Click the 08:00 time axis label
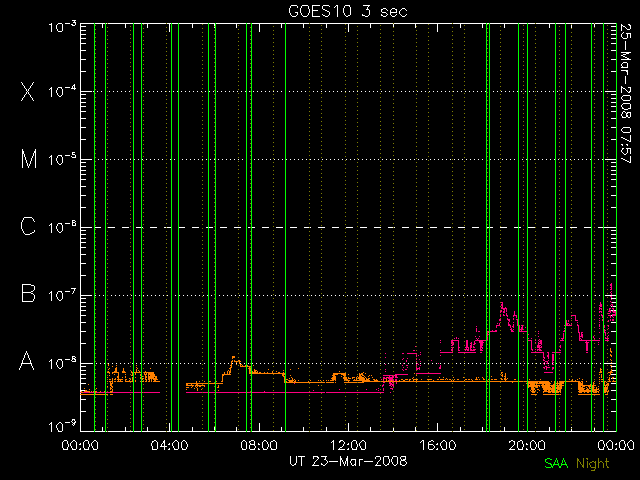Screen dimensions: 640x480 (x=259, y=445)
